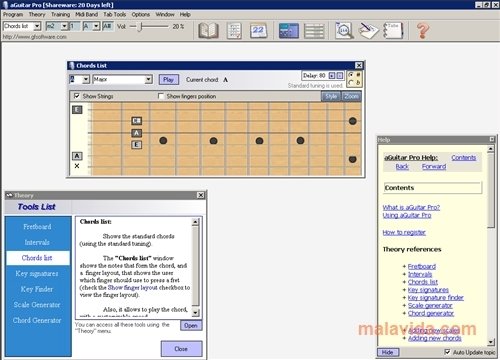Click the Style button above fretboard
Image resolution: width=500 pixels, height=360 pixels.
click(331, 96)
